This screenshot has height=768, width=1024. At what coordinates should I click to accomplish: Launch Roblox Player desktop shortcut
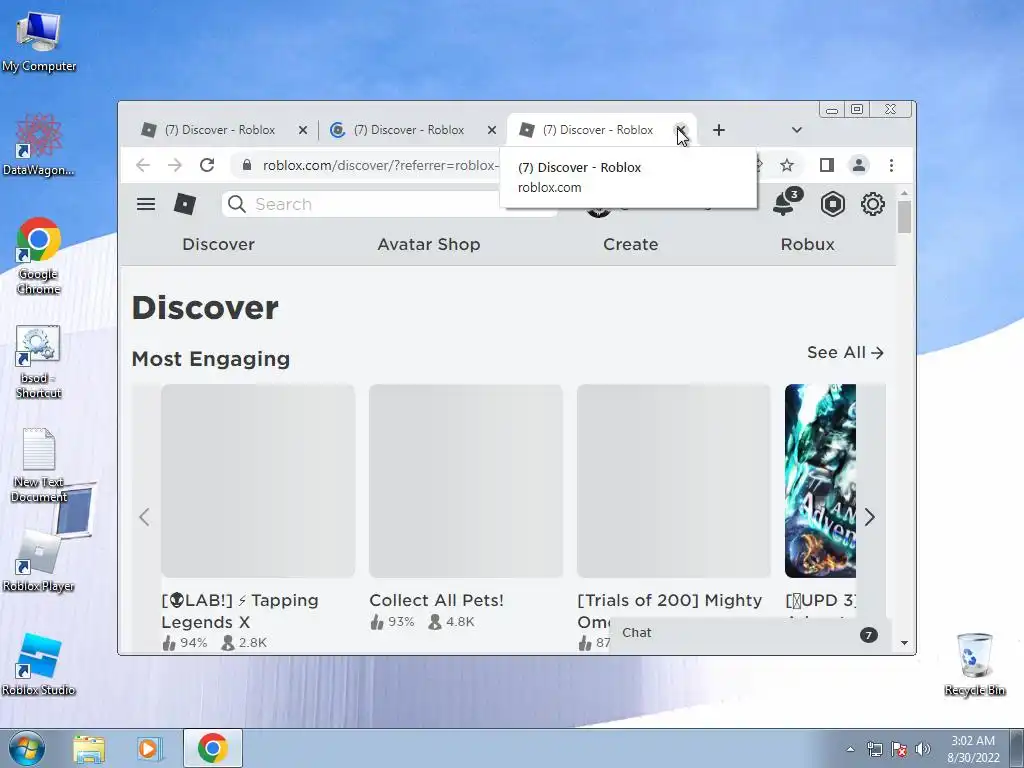[39, 560]
